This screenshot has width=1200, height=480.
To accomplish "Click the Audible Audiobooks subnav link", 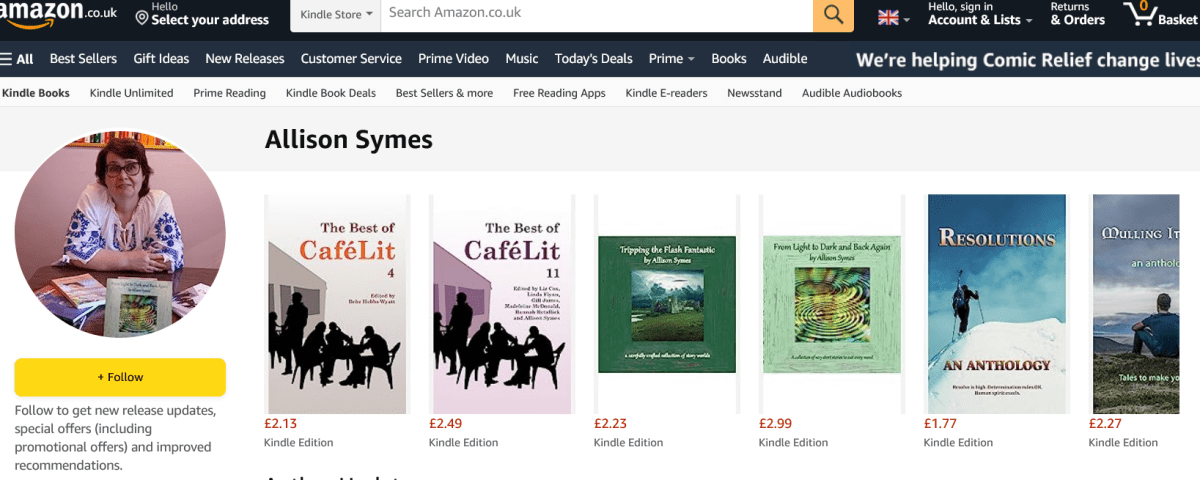I will click(851, 93).
